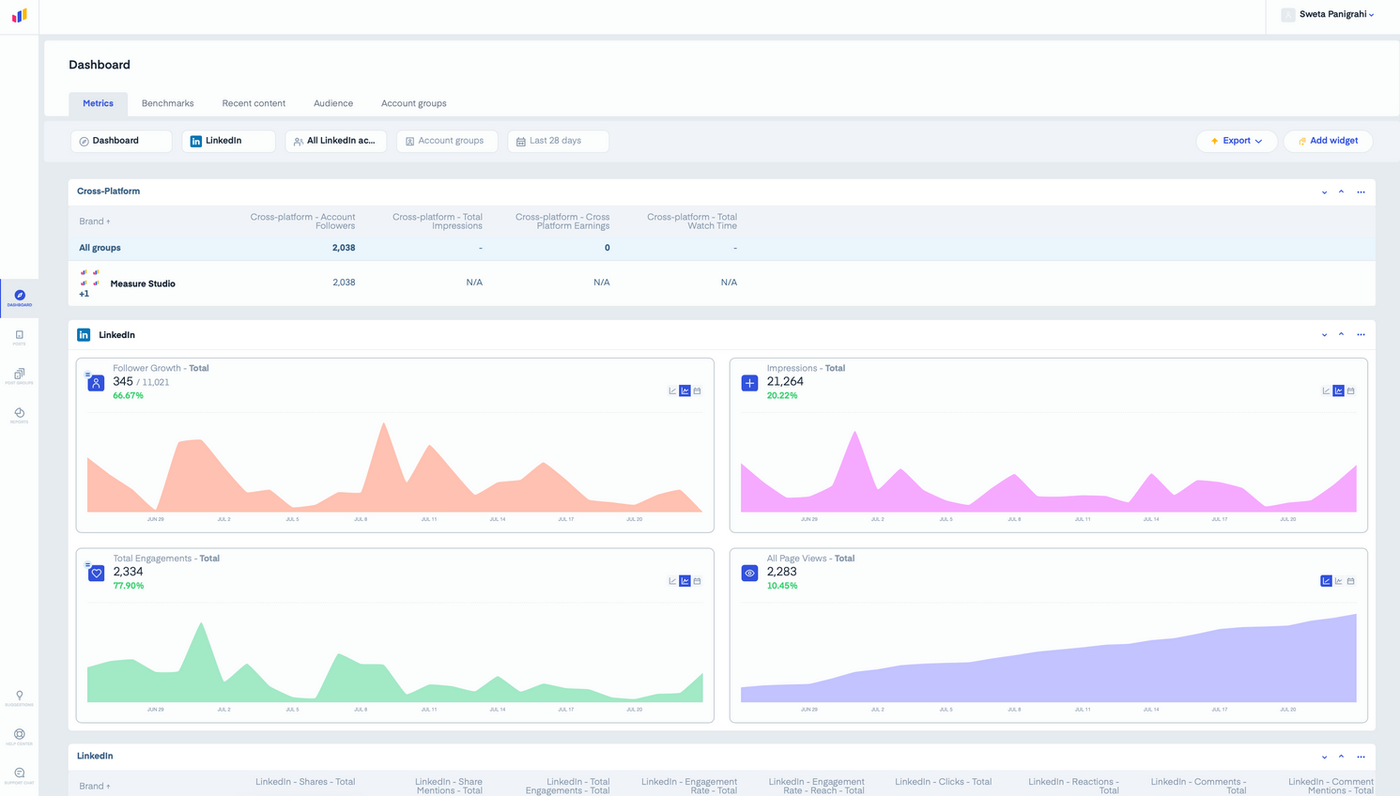Click user avatar next to Sweta Panigrahi
The image size is (1400, 796).
click(x=1288, y=15)
